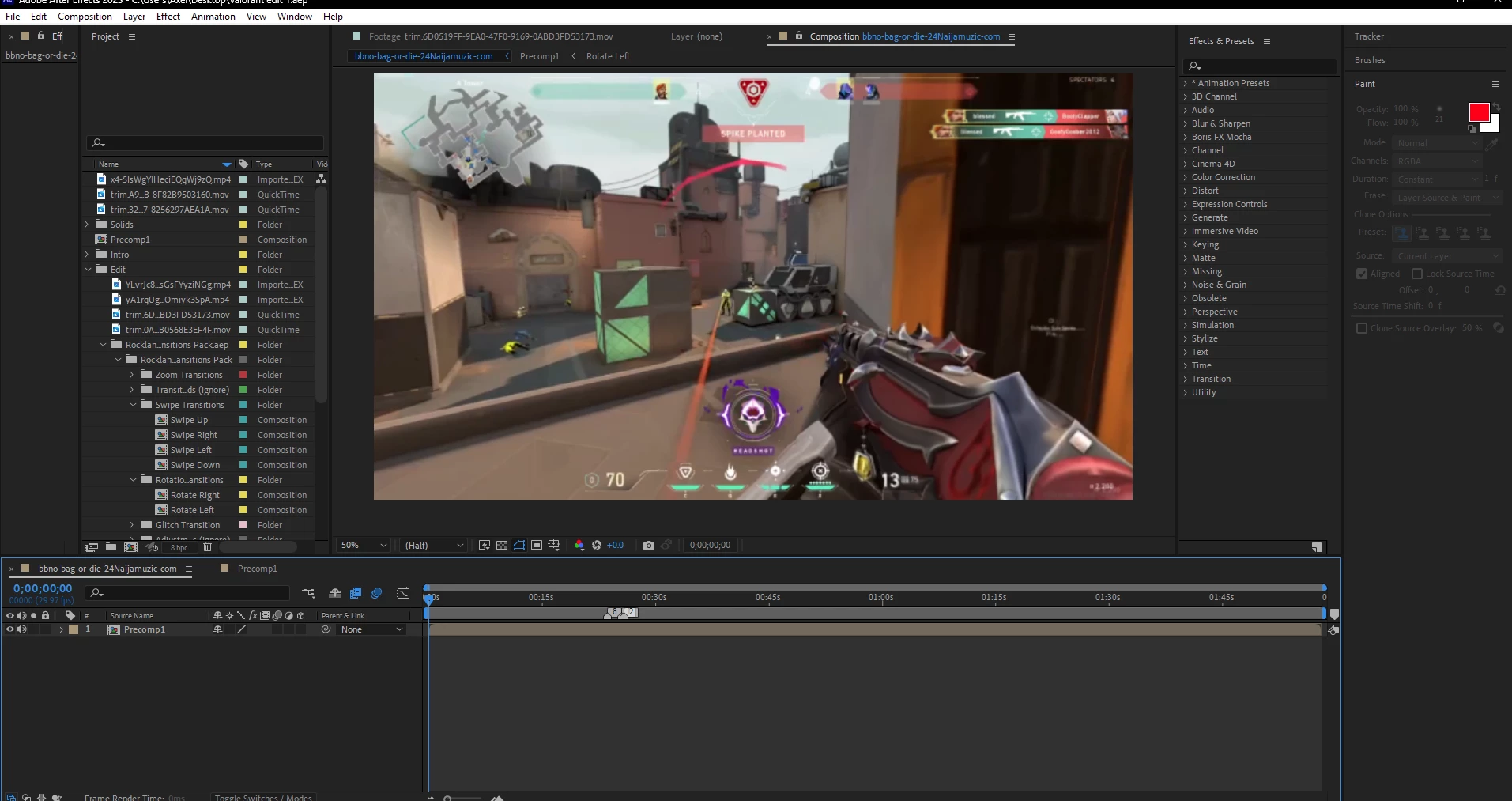
Task: Click the Precomp1 breadcrumb in viewer
Action: pos(539,56)
